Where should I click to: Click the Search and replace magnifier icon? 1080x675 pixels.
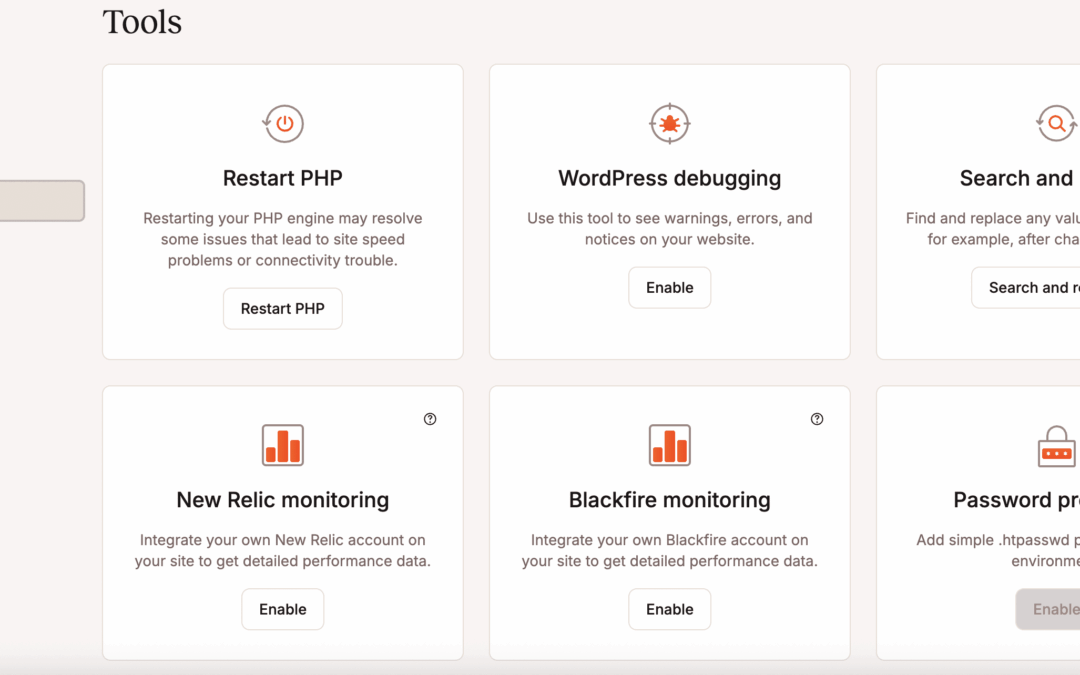(x=1056, y=124)
